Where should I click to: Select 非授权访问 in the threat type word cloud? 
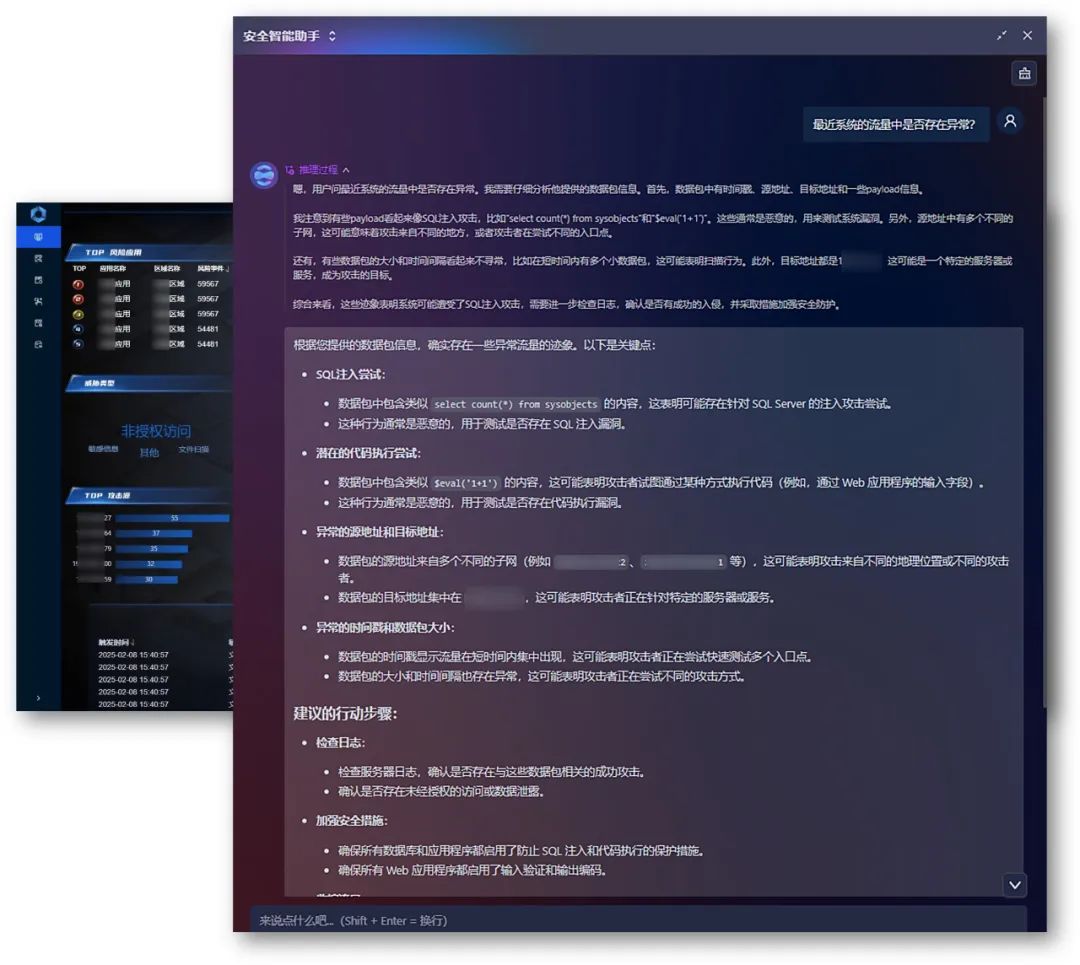coord(156,431)
